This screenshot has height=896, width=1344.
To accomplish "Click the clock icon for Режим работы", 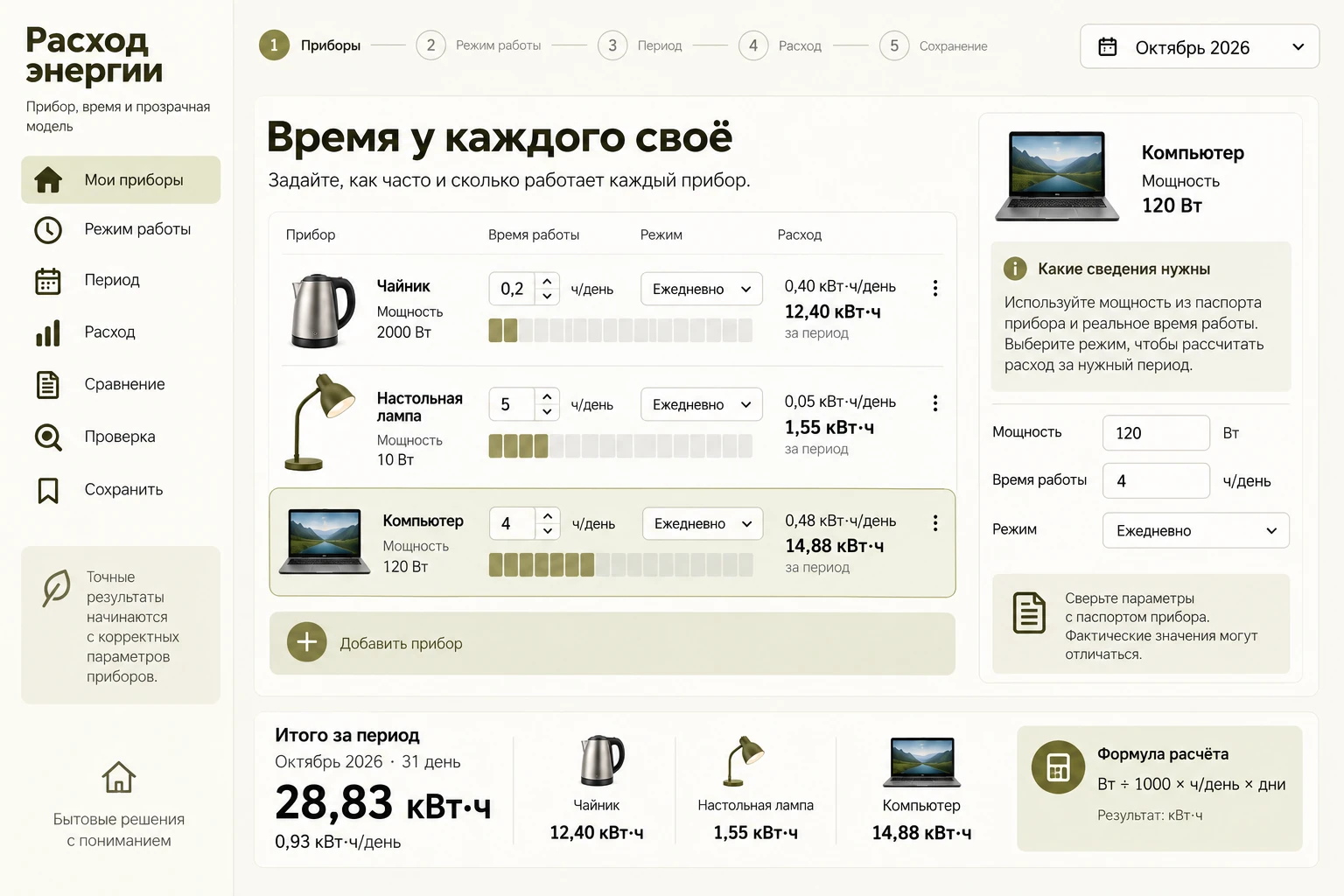I will click(x=48, y=229).
